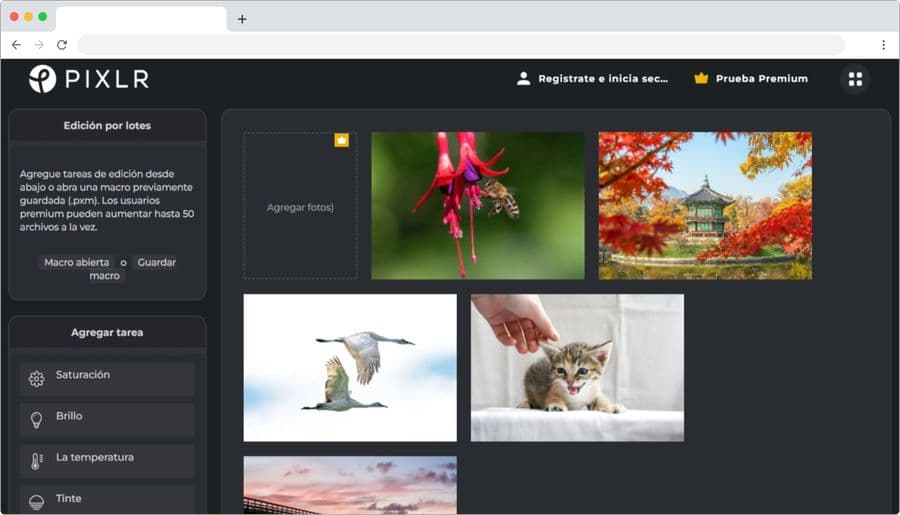Go forward in browser
The image size is (900, 515).
coord(39,45)
